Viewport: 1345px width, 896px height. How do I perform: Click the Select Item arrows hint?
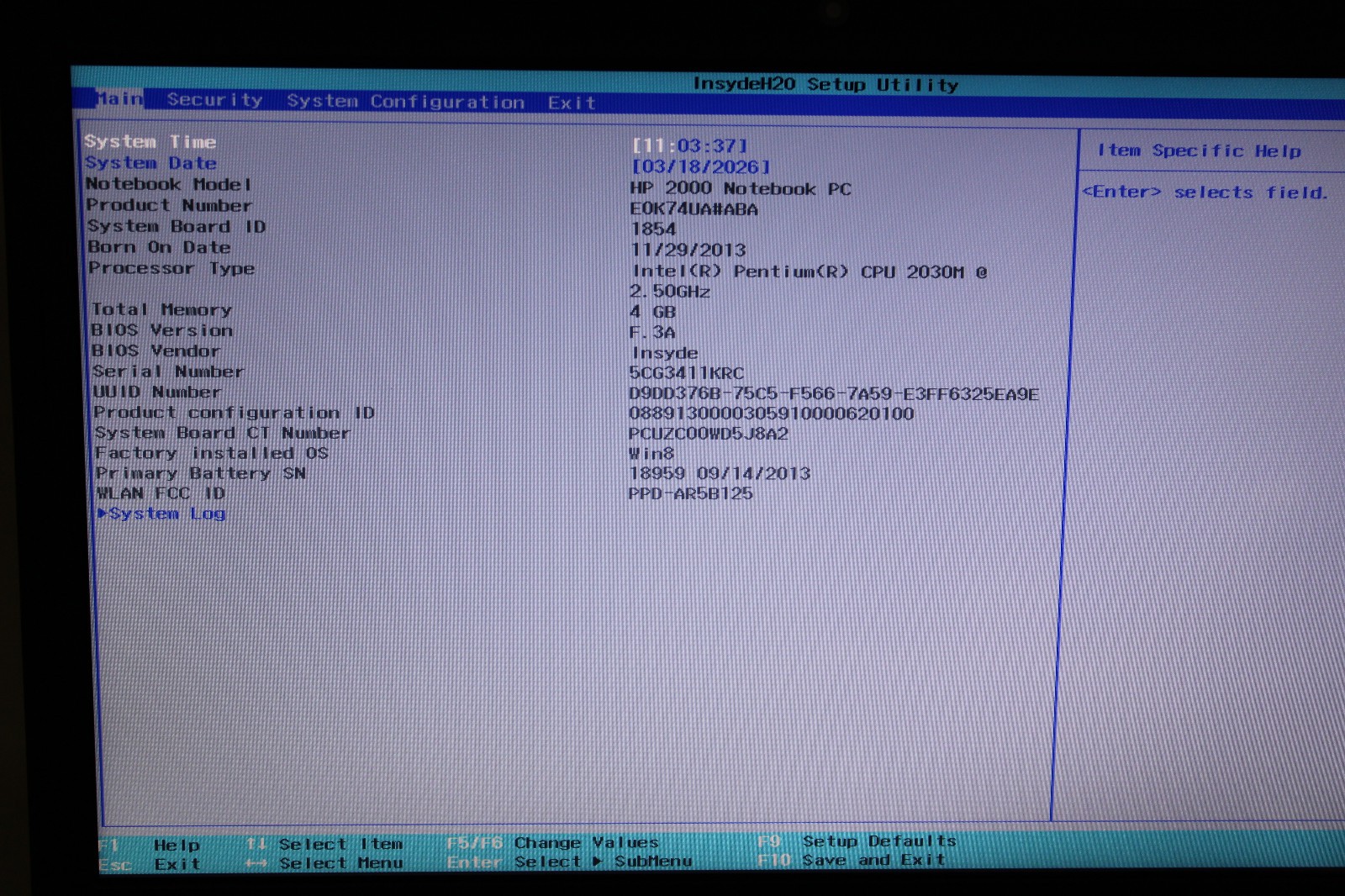324,844
